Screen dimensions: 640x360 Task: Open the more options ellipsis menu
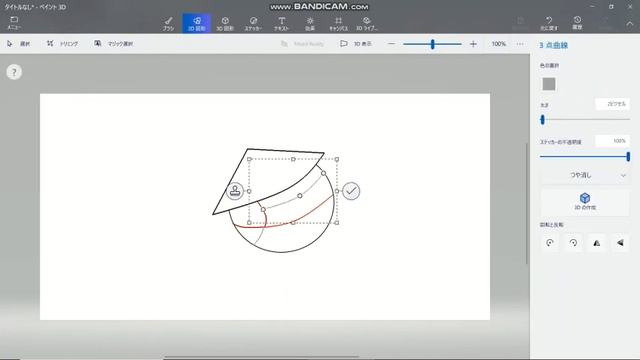point(520,44)
